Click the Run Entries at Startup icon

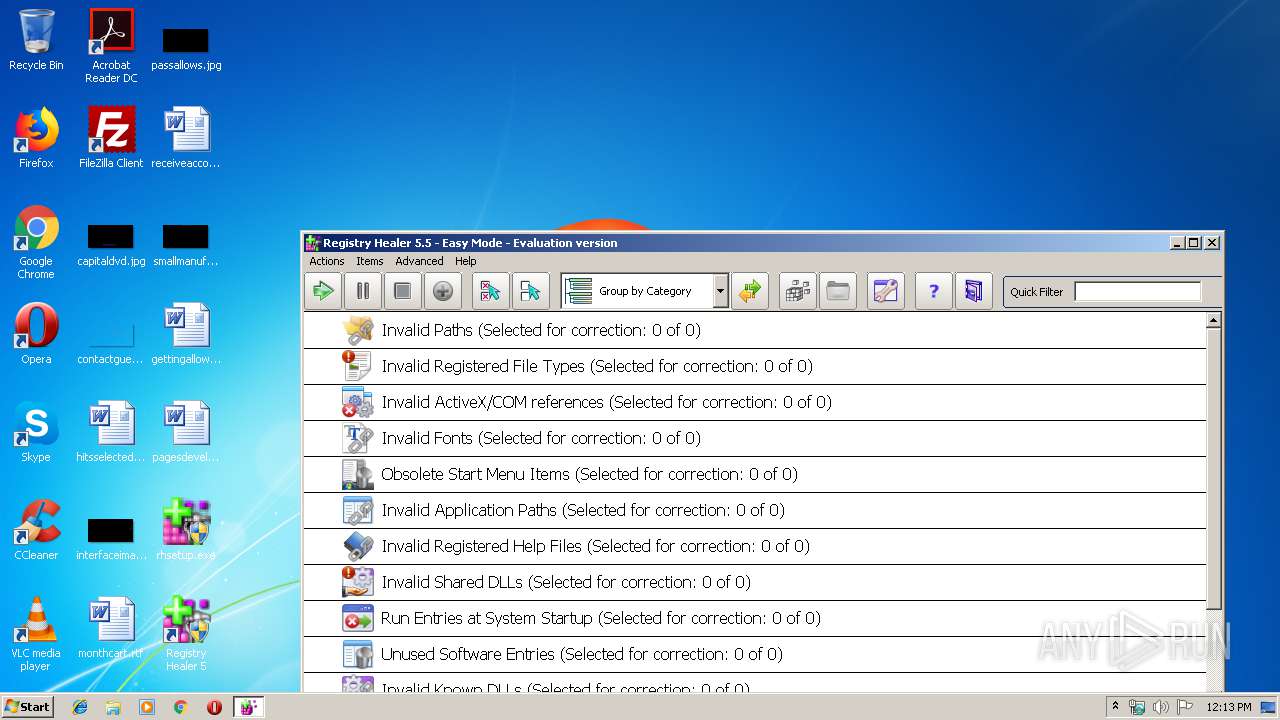point(357,618)
